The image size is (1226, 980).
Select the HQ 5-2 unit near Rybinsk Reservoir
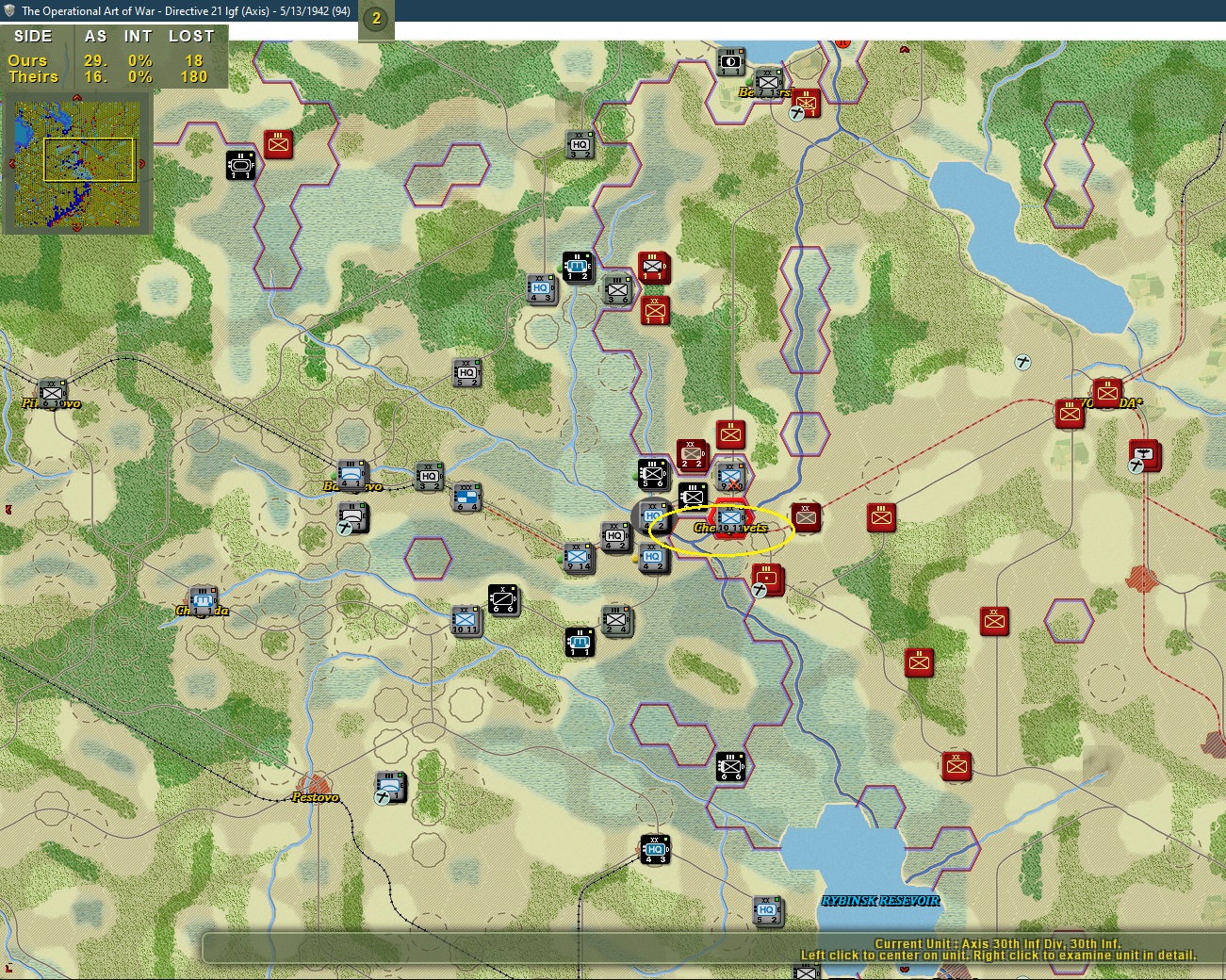point(767,911)
